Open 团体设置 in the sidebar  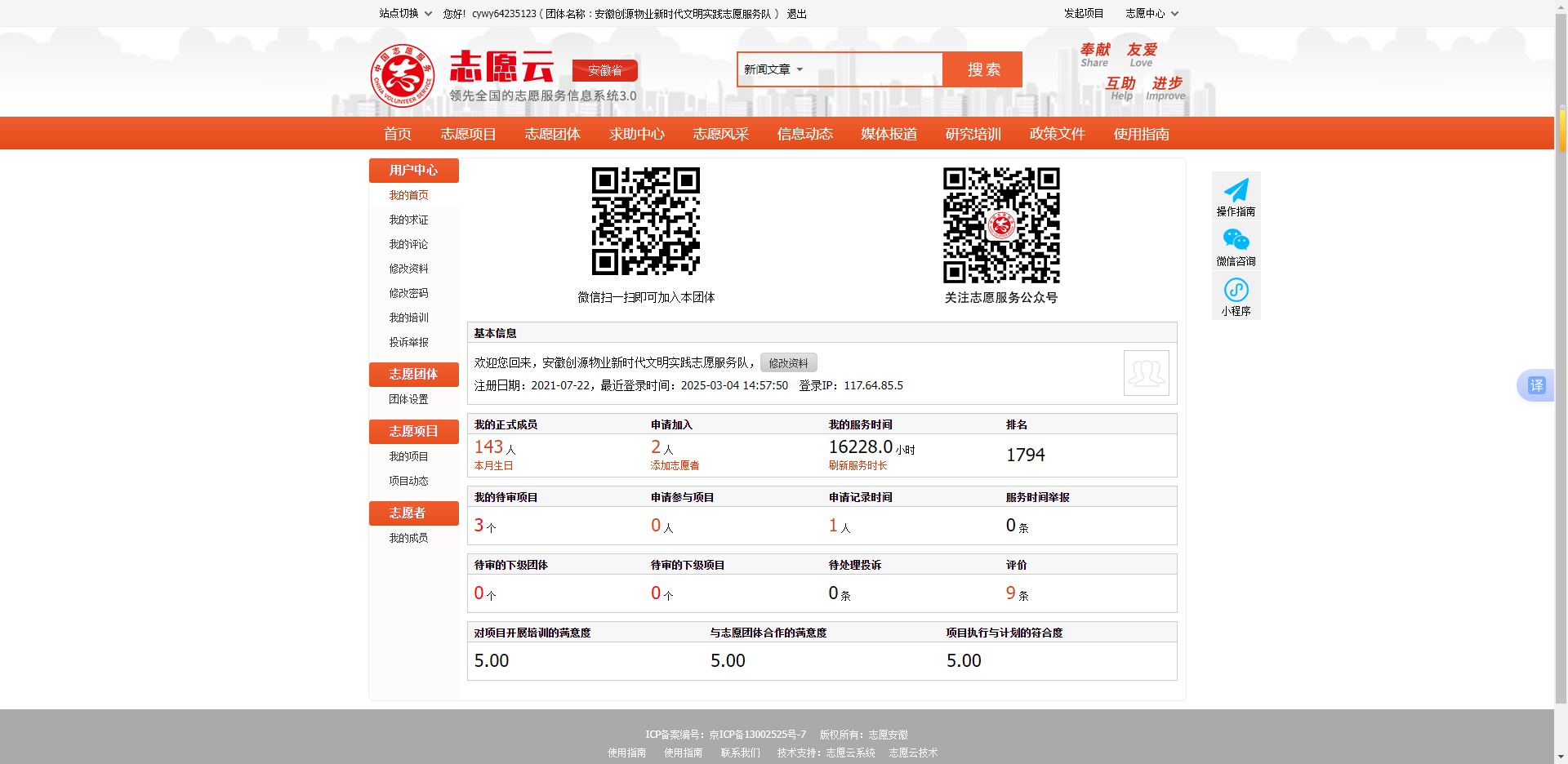(408, 399)
